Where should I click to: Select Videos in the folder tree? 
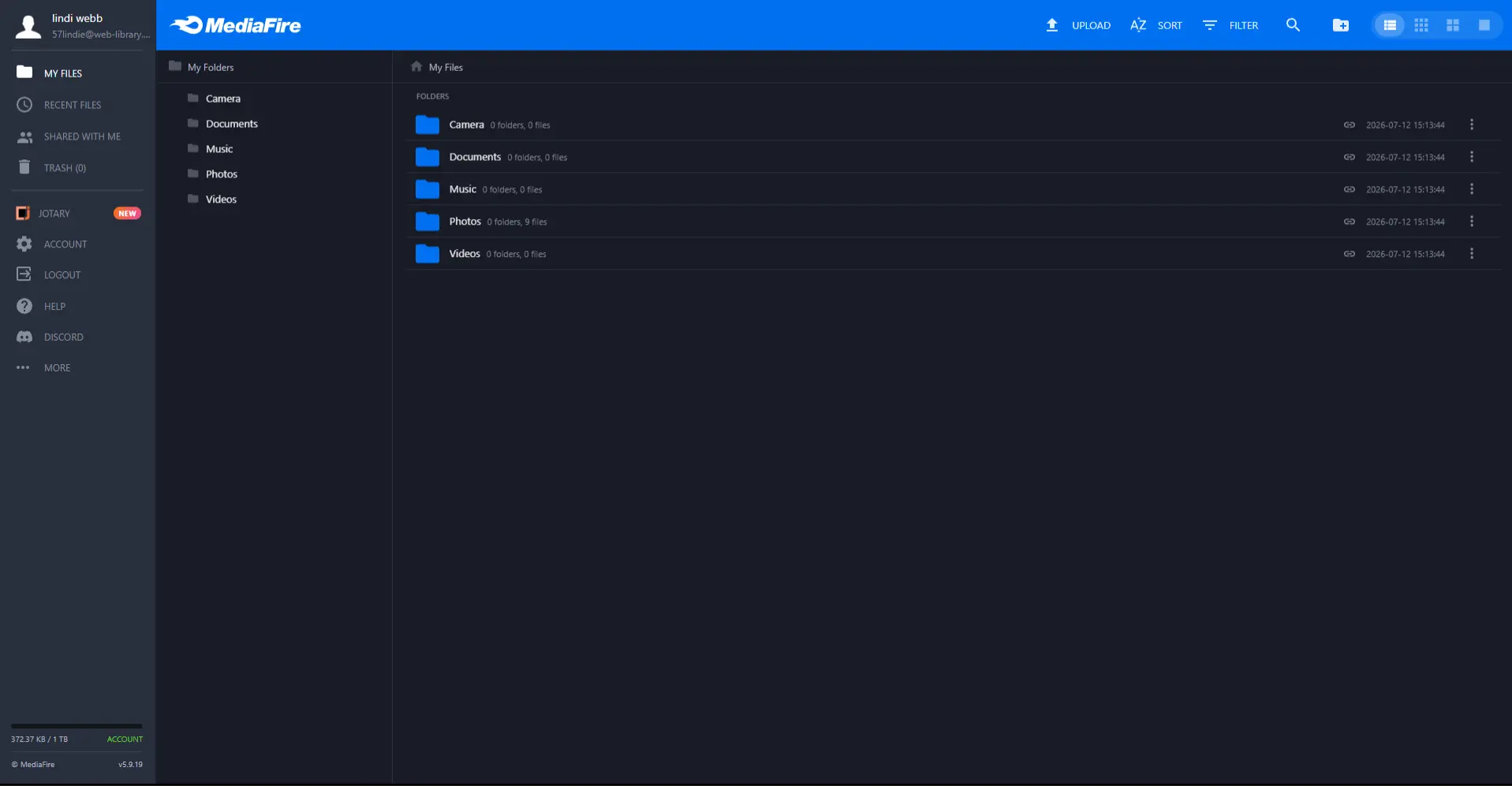[212, 199]
